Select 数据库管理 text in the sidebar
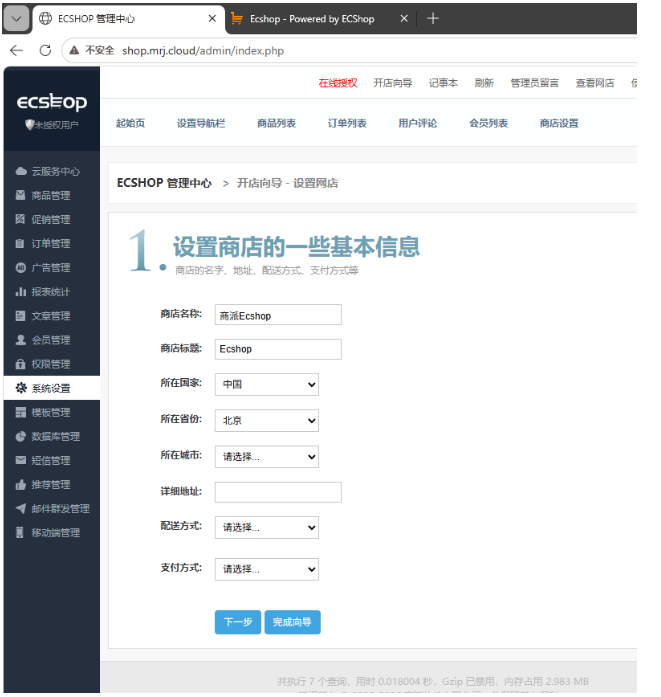 point(56,436)
